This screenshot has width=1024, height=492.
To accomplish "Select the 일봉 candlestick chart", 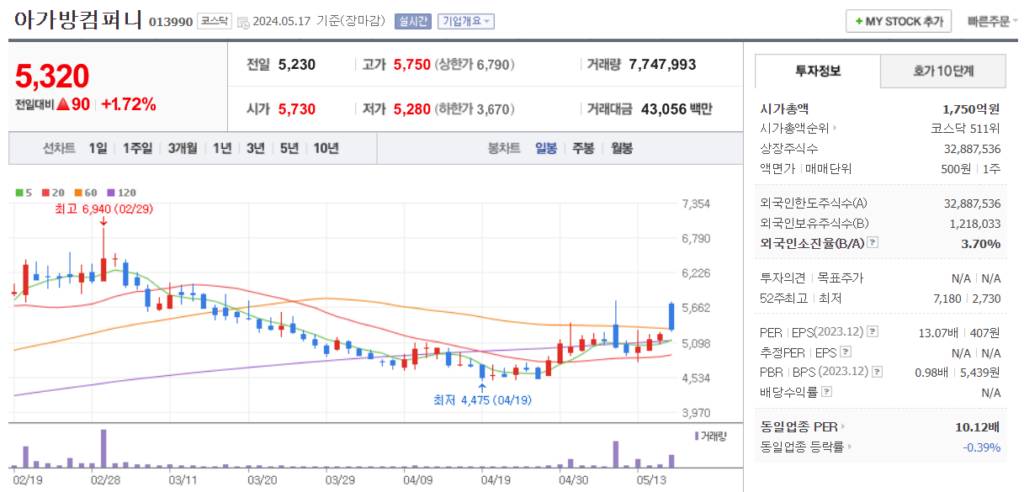I will coord(546,148).
